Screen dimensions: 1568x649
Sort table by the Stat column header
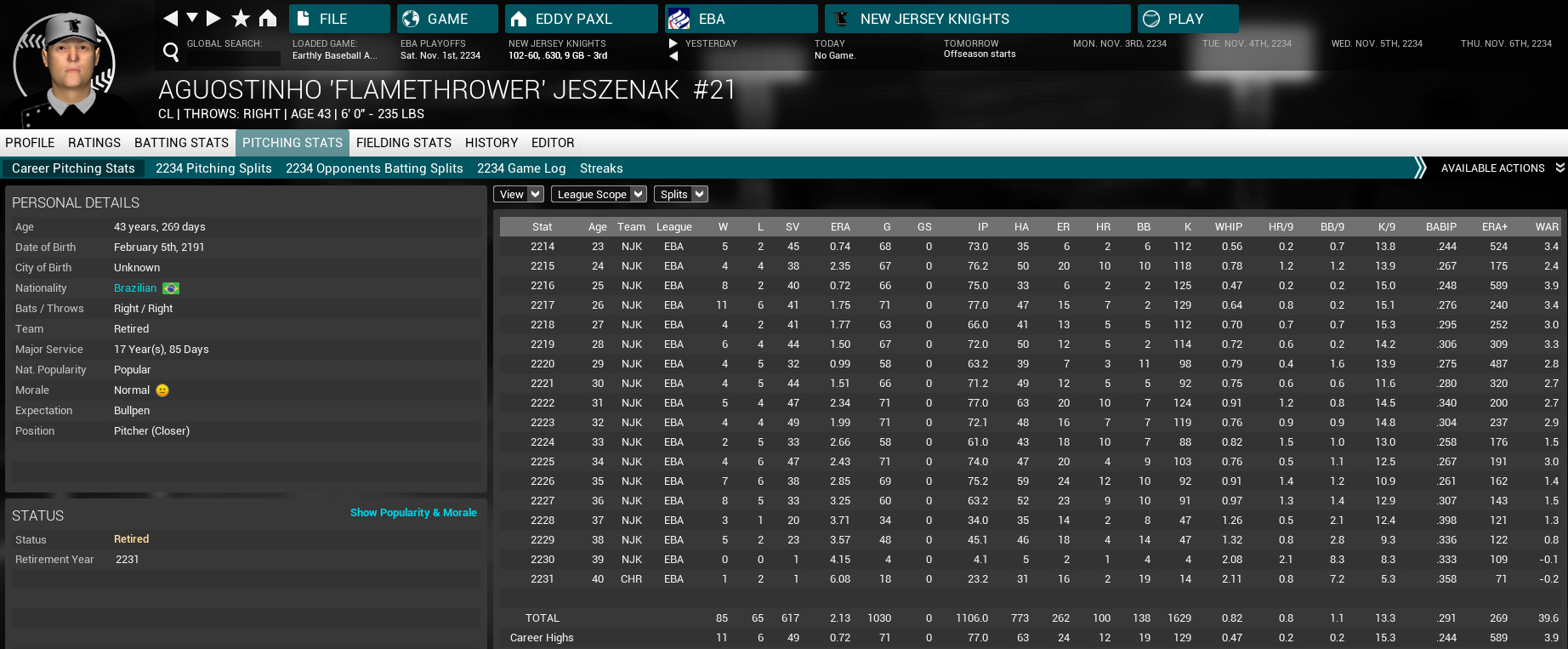point(542,227)
